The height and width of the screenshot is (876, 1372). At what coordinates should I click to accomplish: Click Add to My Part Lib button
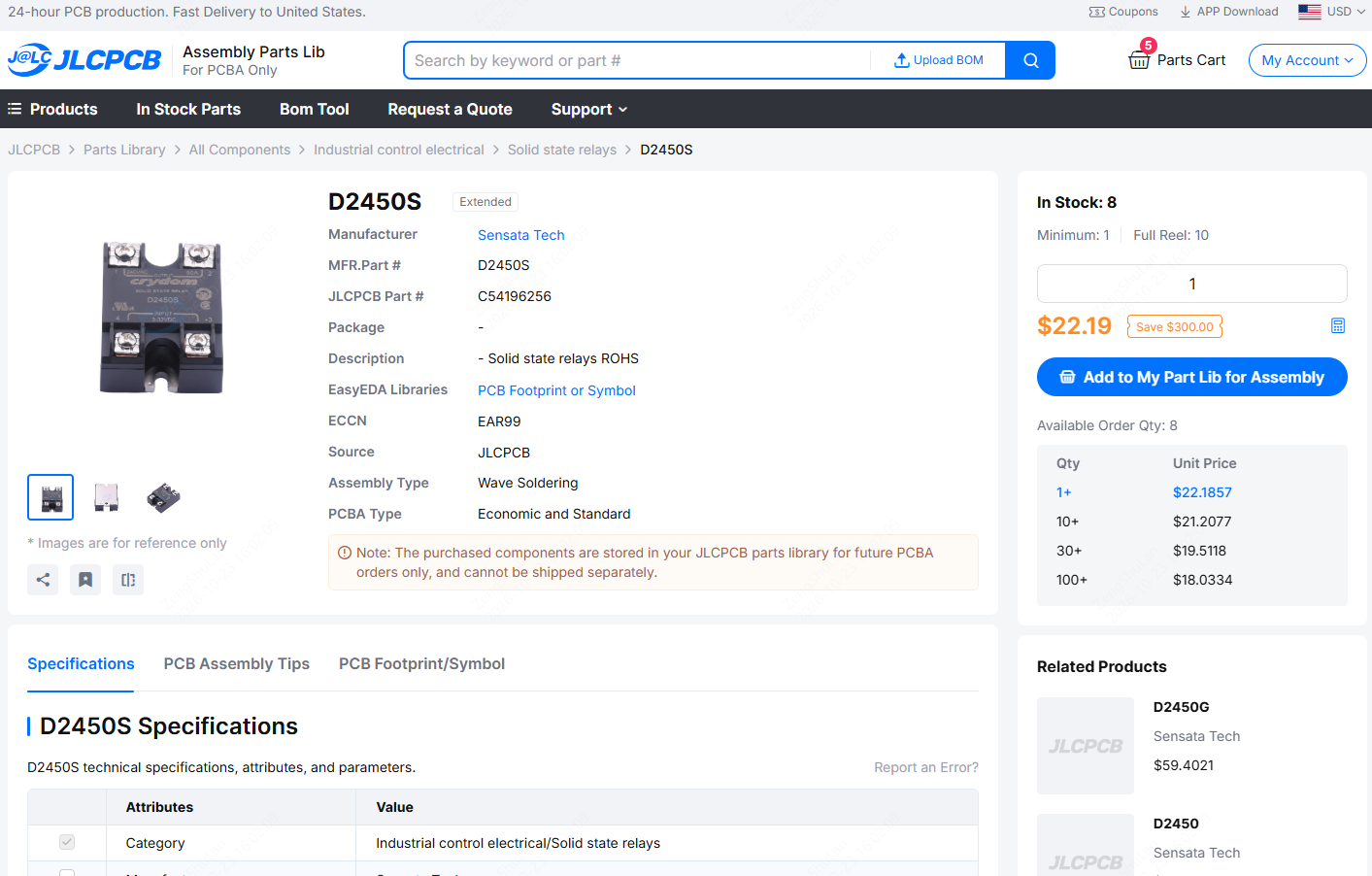[x=1192, y=377]
